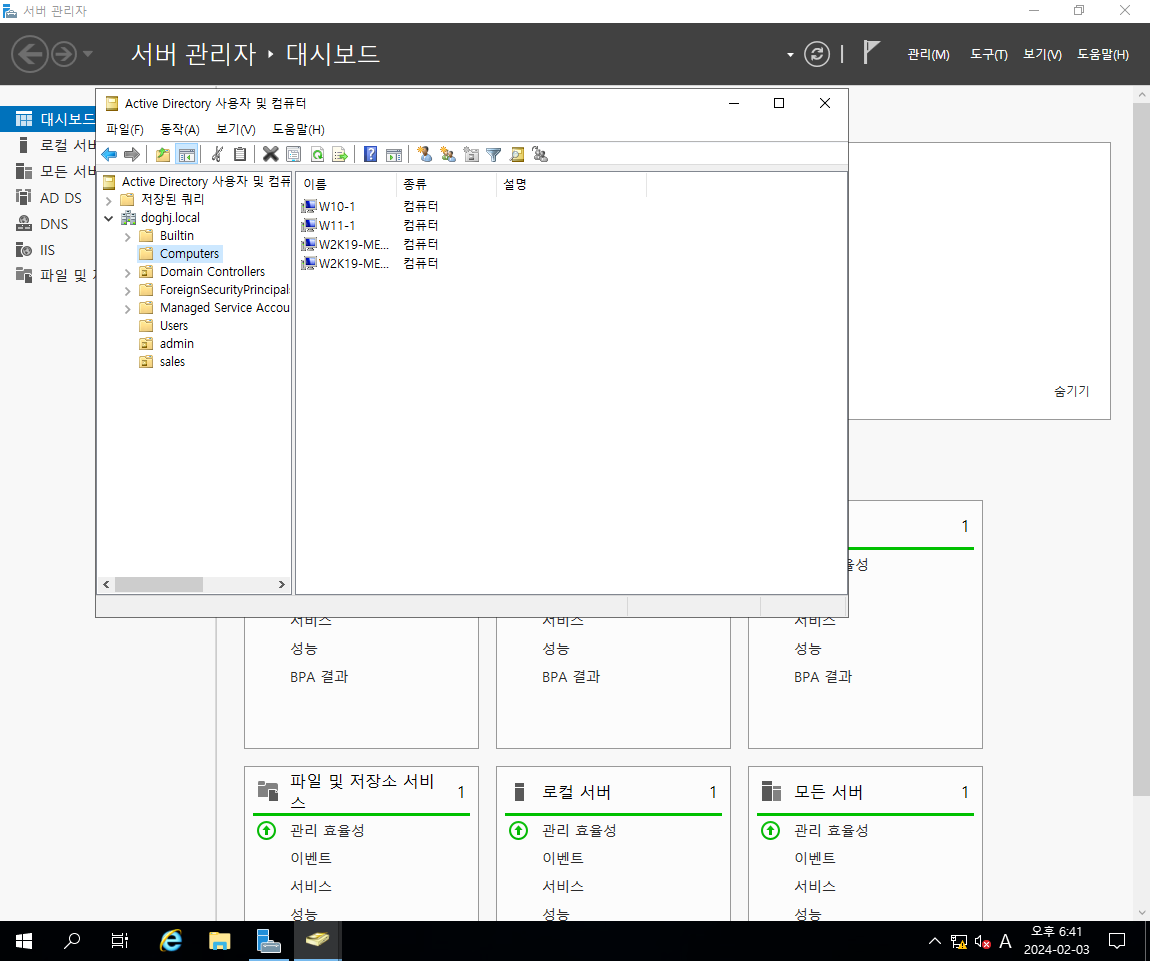The height and width of the screenshot is (961, 1150).
Task: Create a new user with toolbar icon
Action: (425, 154)
